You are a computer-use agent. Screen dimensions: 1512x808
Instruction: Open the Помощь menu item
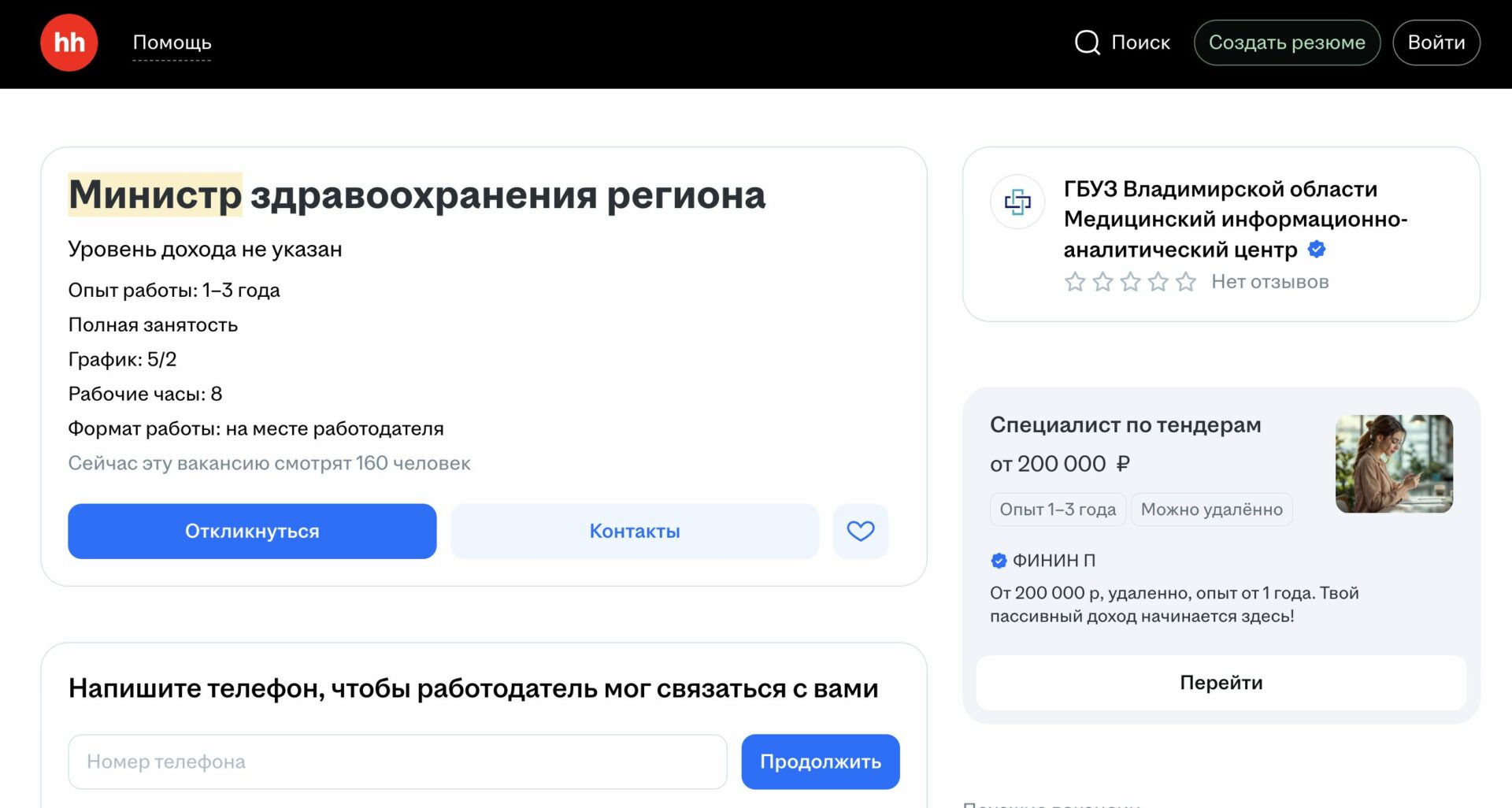click(172, 43)
